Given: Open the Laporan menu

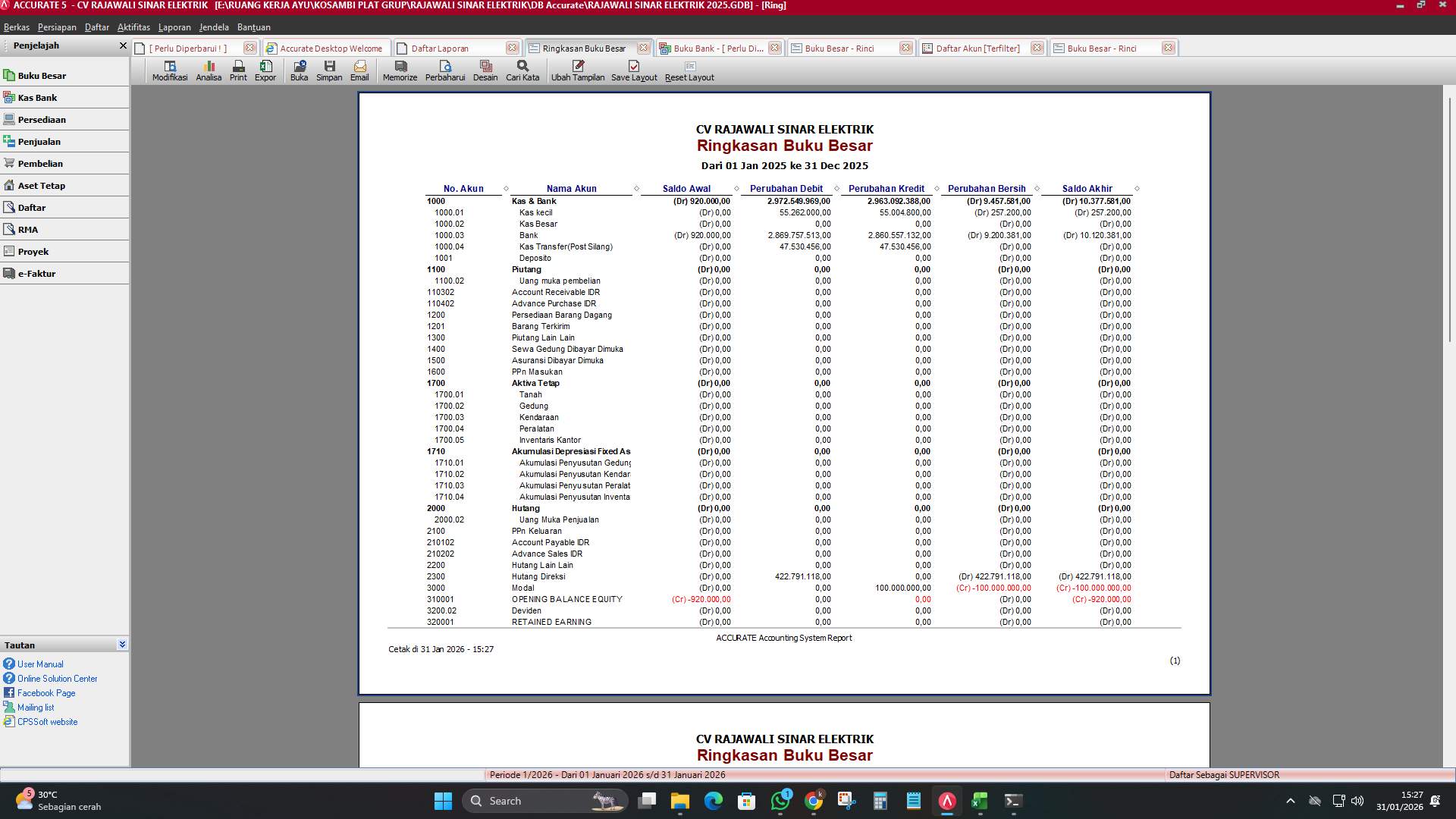Looking at the screenshot, I should tap(174, 27).
